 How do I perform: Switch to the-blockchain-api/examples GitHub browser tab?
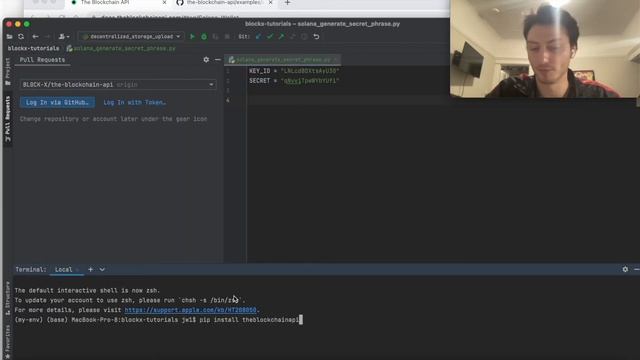(x=224, y=2)
